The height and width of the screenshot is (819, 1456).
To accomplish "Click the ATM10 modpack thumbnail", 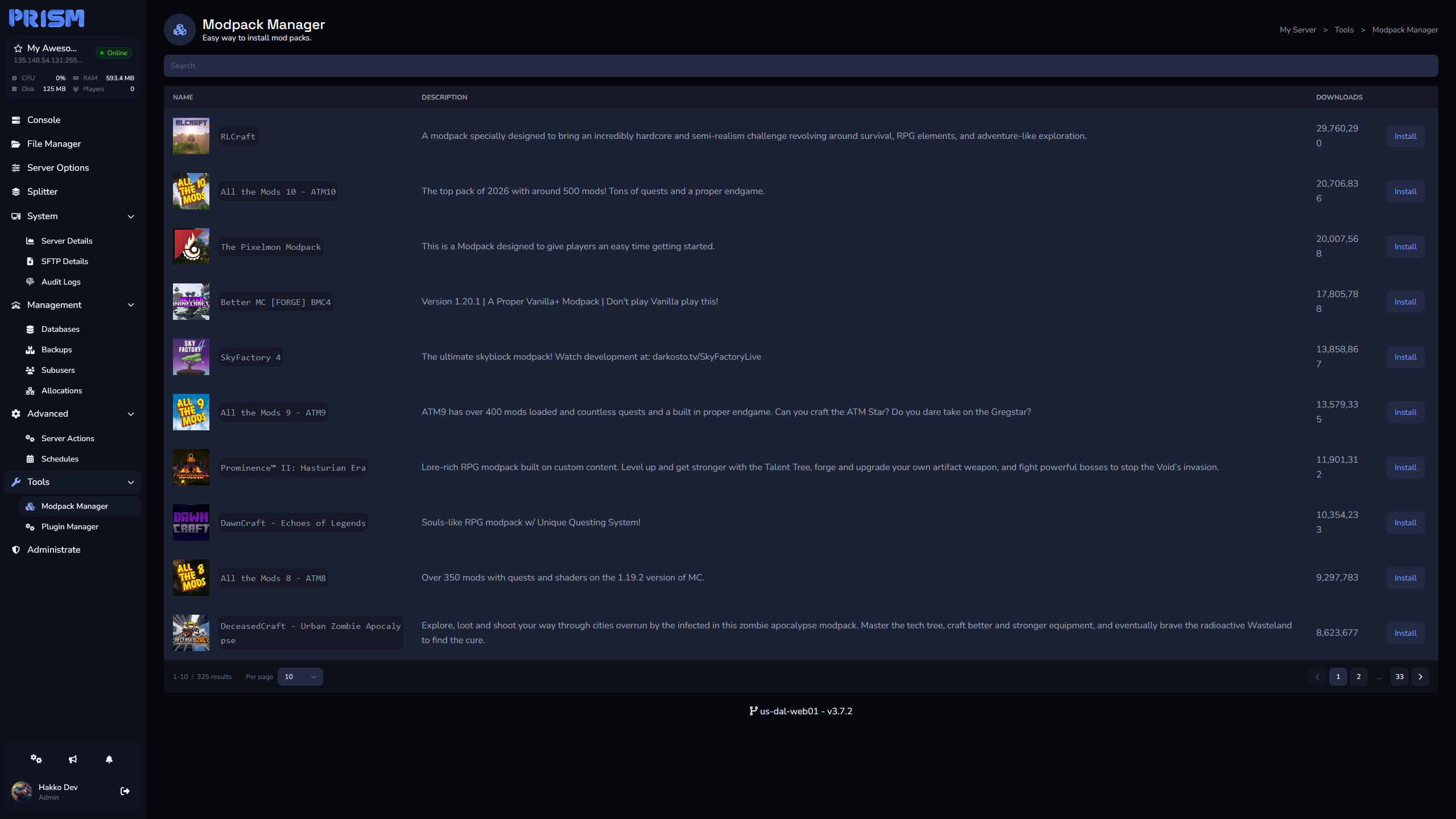I will coord(191,191).
